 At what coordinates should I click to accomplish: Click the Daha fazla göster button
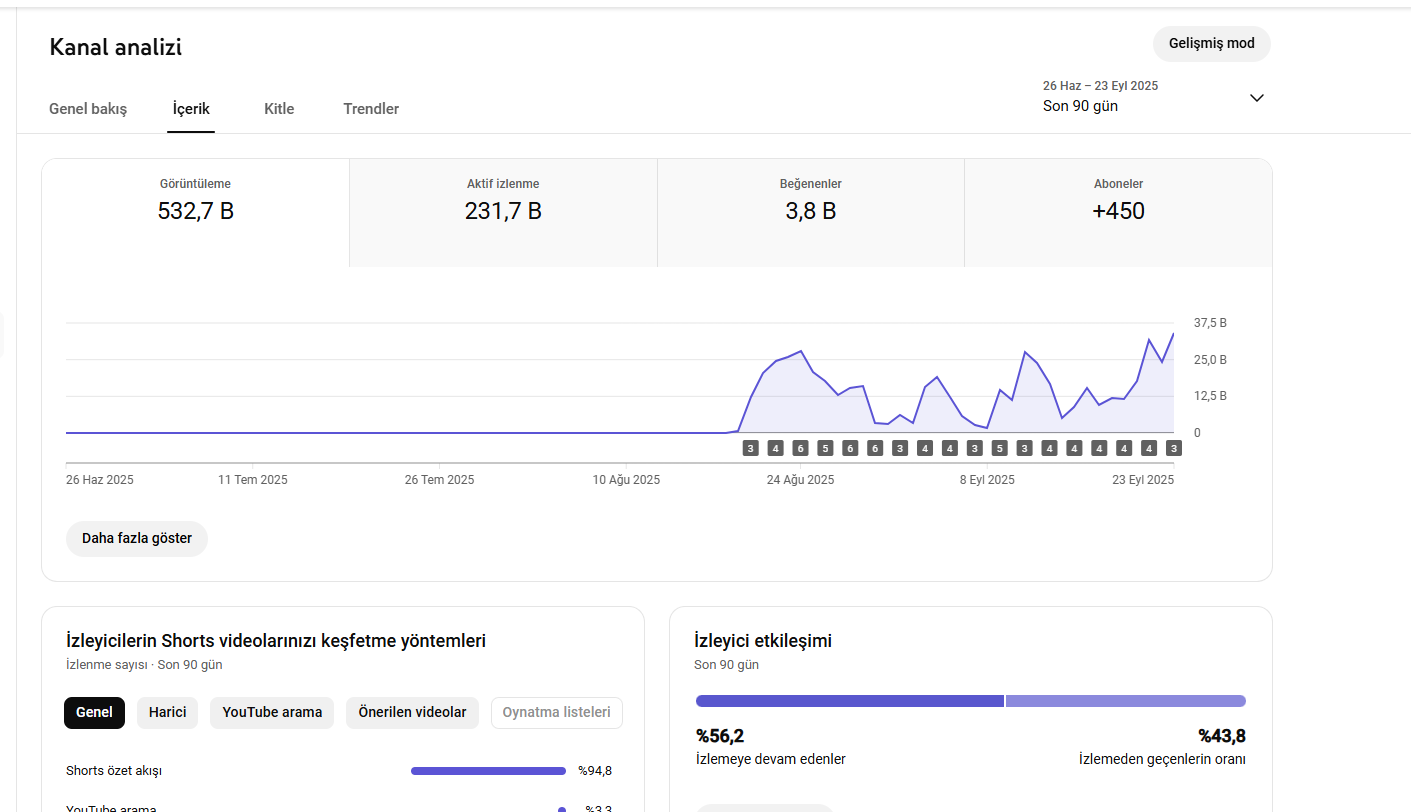pos(137,538)
